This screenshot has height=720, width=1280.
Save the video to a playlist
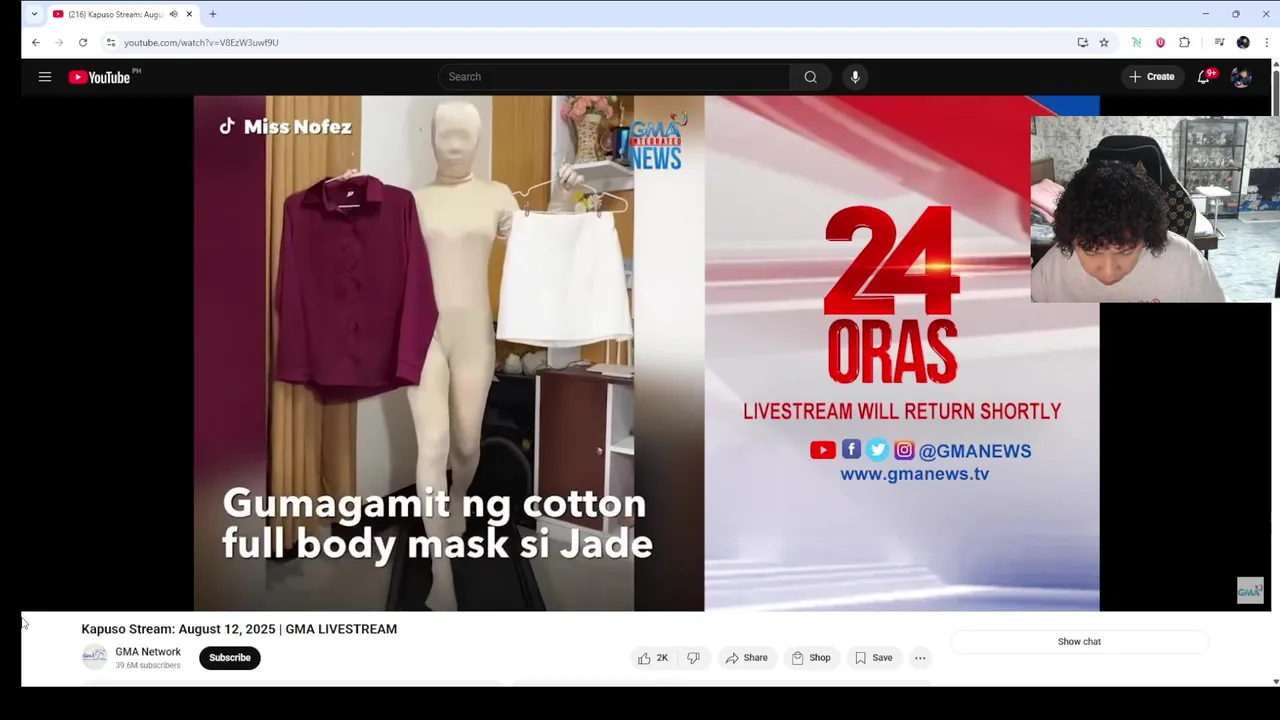pyautogui.click(x=873, y=658)
